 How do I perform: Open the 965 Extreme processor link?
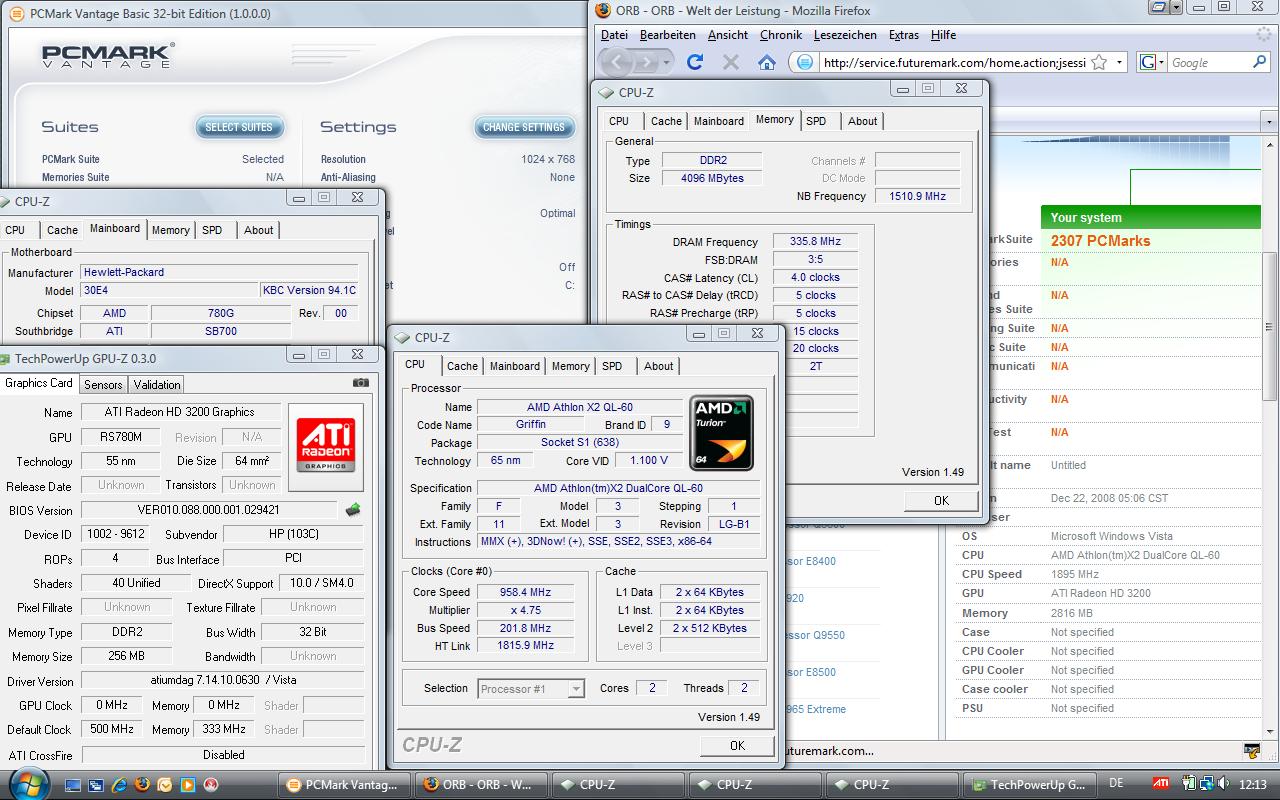817,709
